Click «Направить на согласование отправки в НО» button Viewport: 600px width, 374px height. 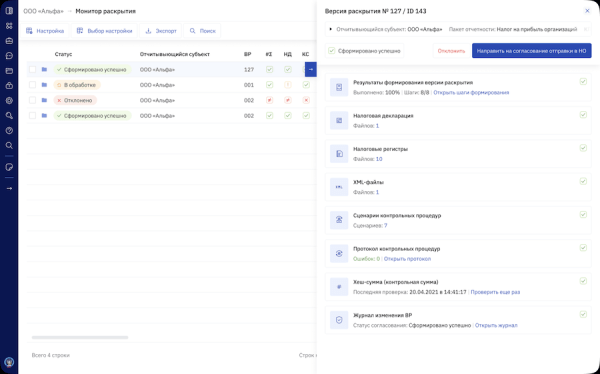point(532,51)
